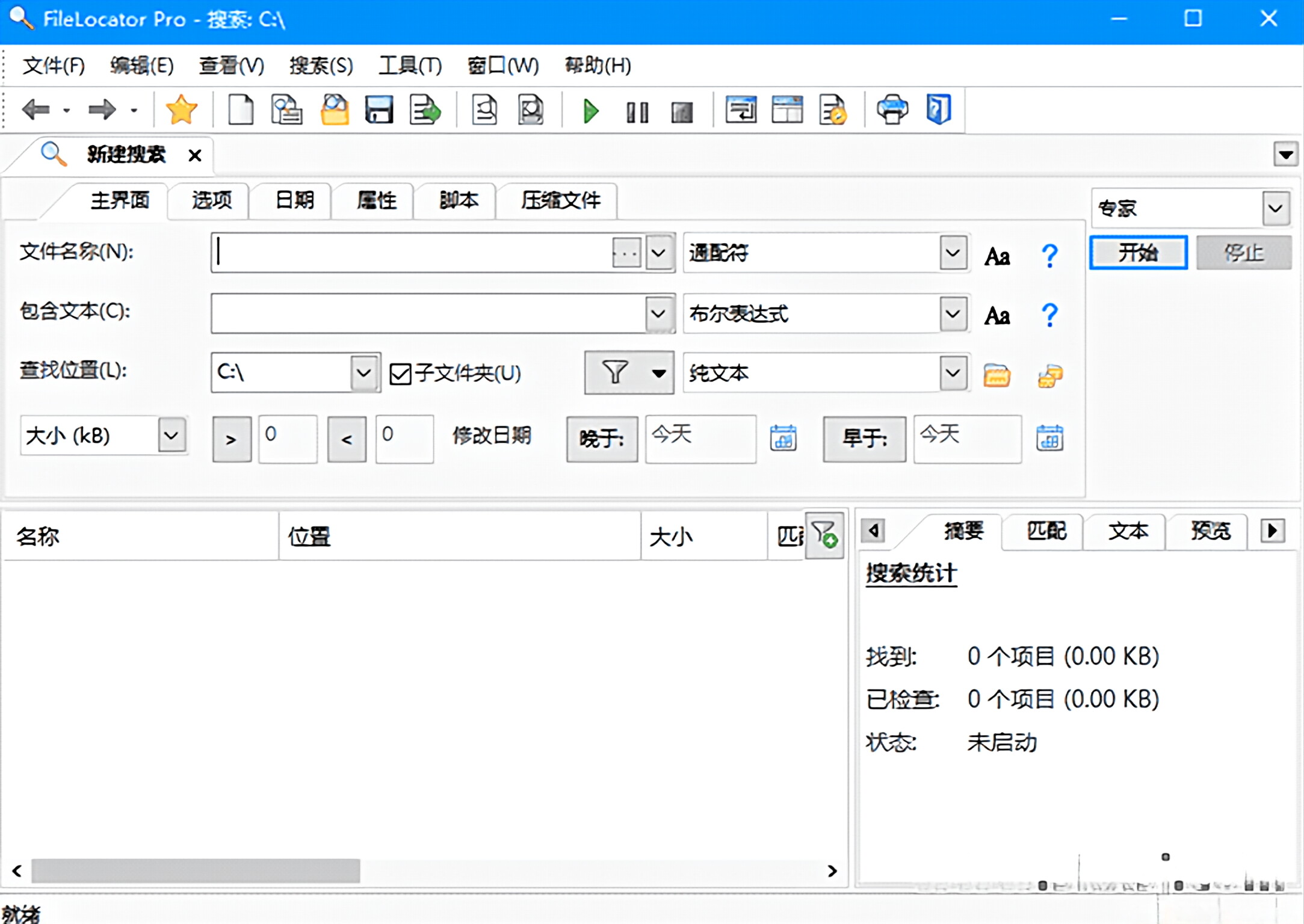Image resolution: width=1304 pixels, height=924 pixels.
Task: Click the split pane layout icon
Action: click(x=787, y=110)
